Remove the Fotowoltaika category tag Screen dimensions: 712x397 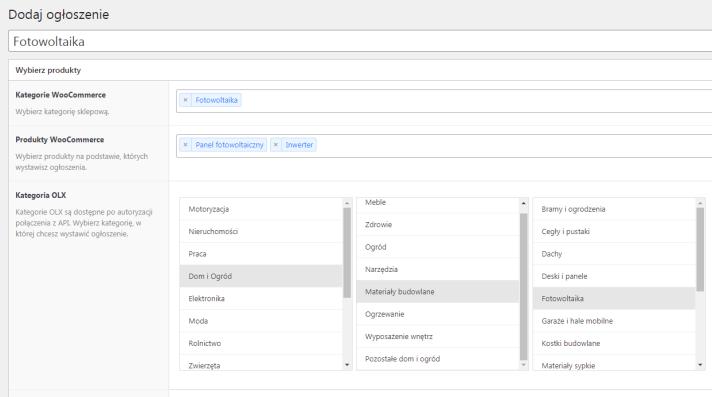click(185, 100)
